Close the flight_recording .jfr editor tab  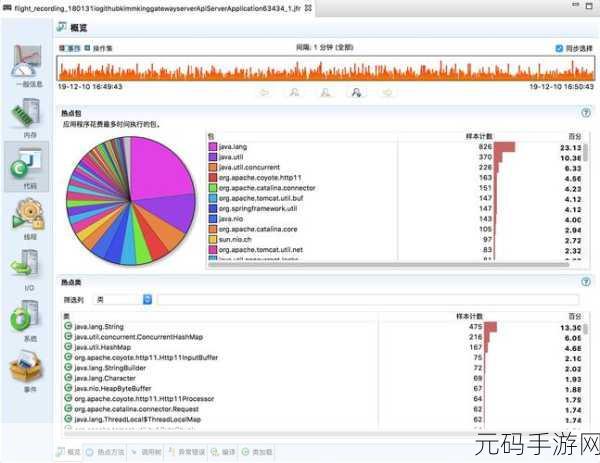click(x=308, y=8)
